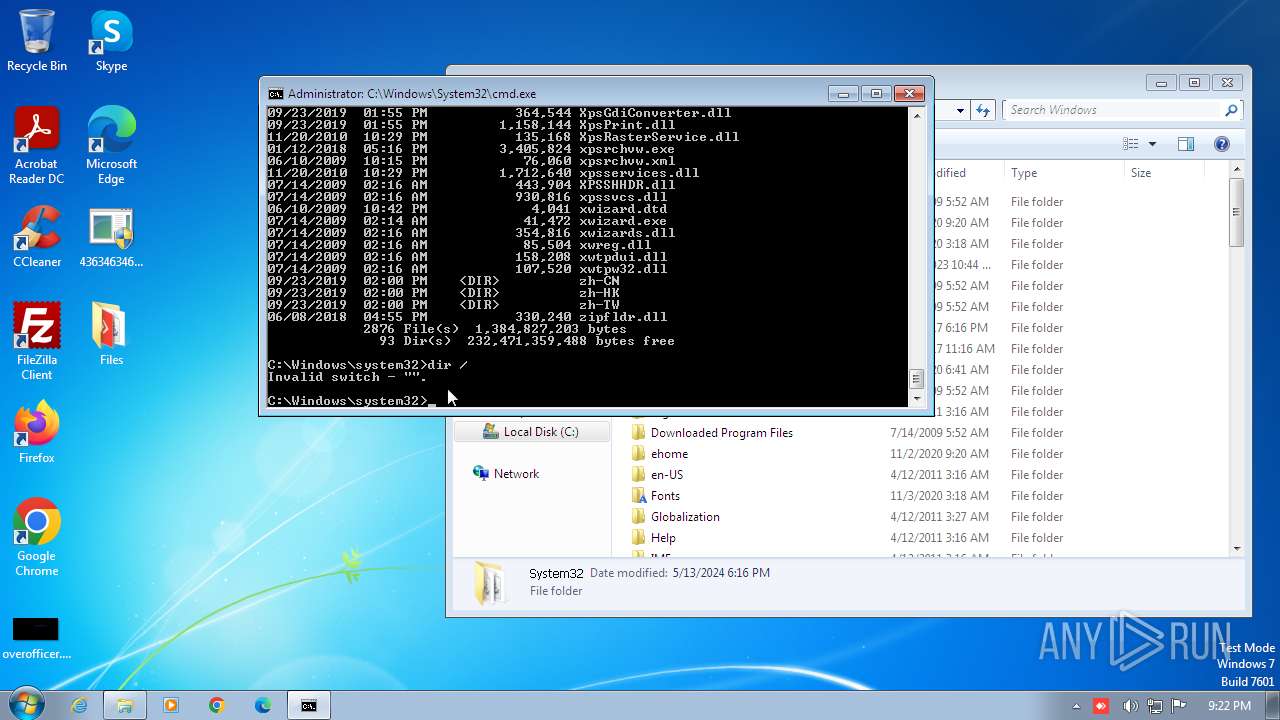Open the Recycle Bin desktop icon
The width and height of the screenshot is (1280, 720).
[37, 41]
